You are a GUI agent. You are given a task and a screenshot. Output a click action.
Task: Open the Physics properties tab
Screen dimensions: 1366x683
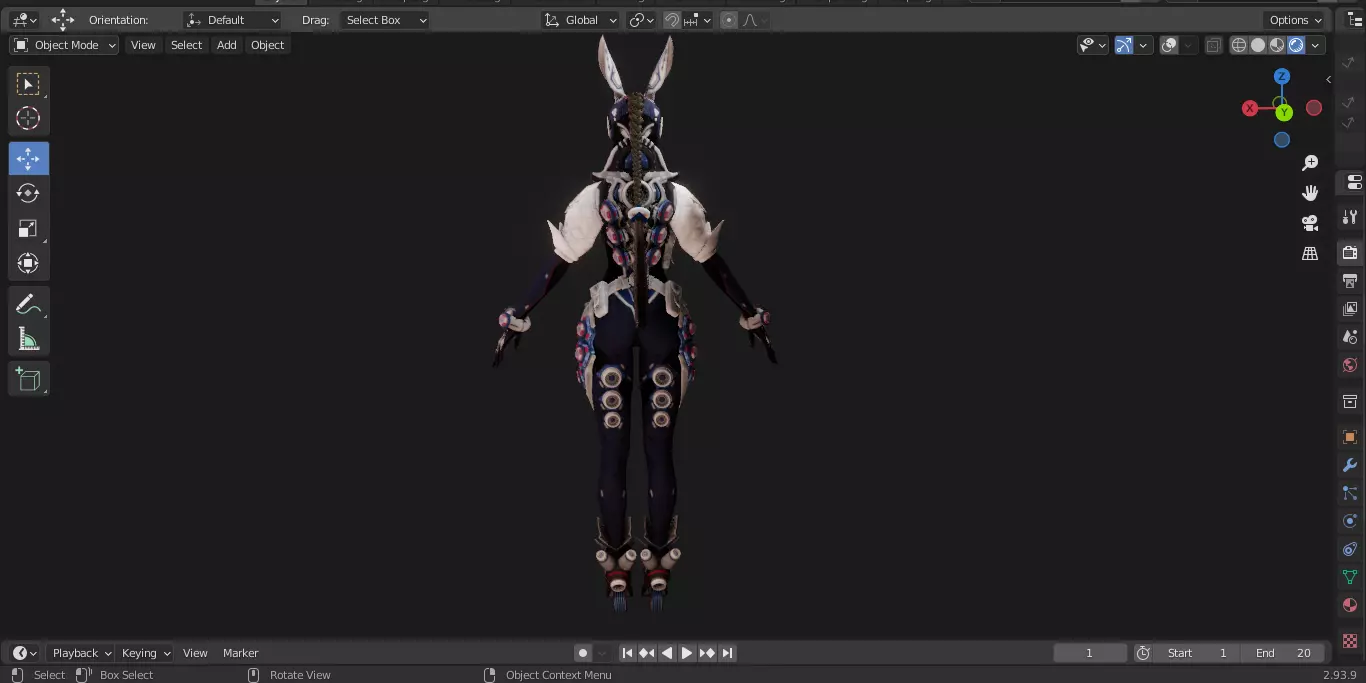pos(1350,521)
